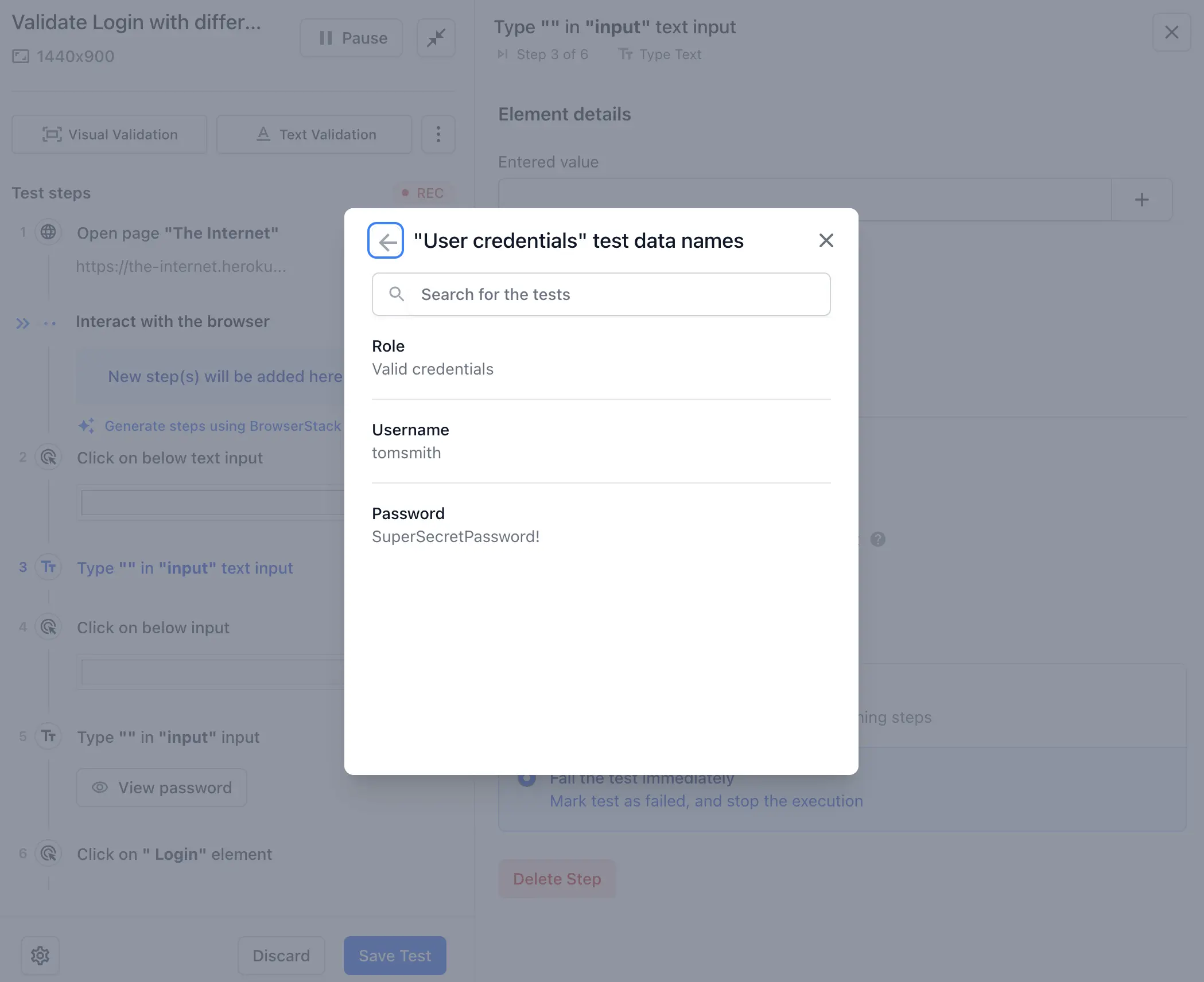1204x982 pixels.
Task: Open the three-dot more options menu
Action: click(438, 135)
